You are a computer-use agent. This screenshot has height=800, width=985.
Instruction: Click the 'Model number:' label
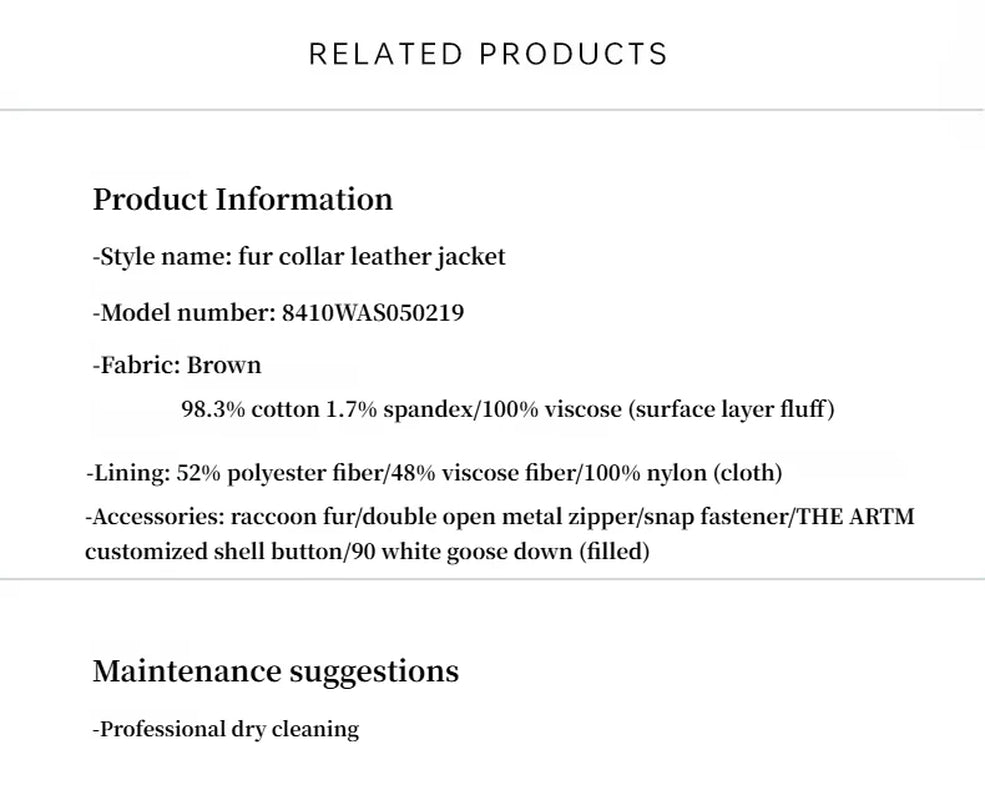[187, 313]
